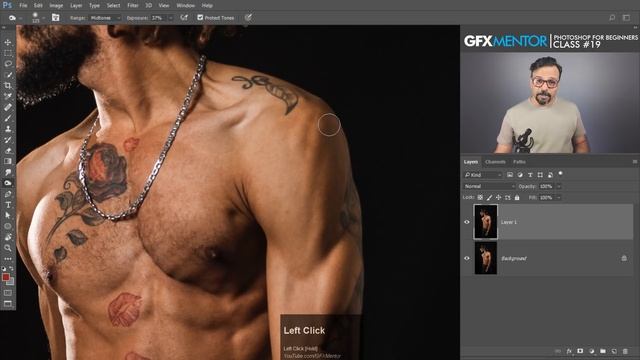This screenshot has width=640, height=360.
Task: Enable airbrush-style build-up icon
Action: (x=184, y=18)
